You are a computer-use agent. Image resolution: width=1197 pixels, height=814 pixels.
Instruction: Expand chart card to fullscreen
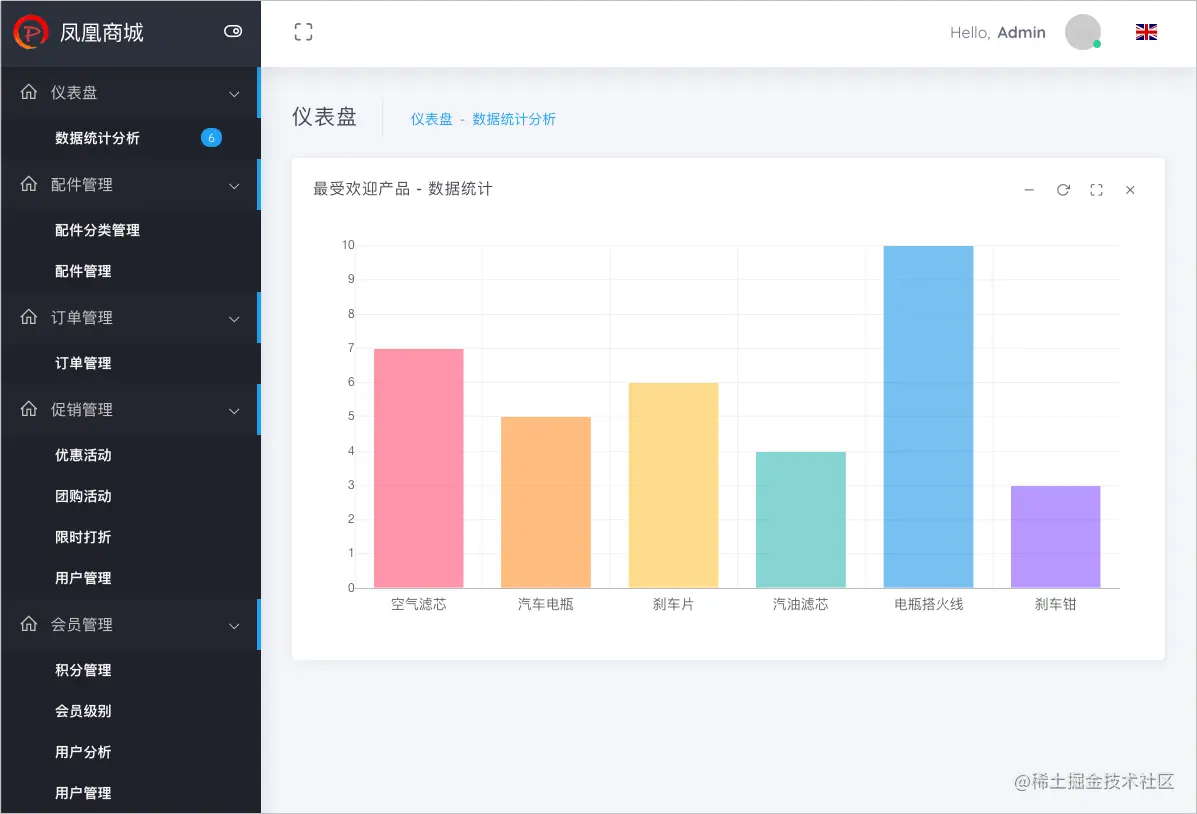click(x=1096, y=189)
